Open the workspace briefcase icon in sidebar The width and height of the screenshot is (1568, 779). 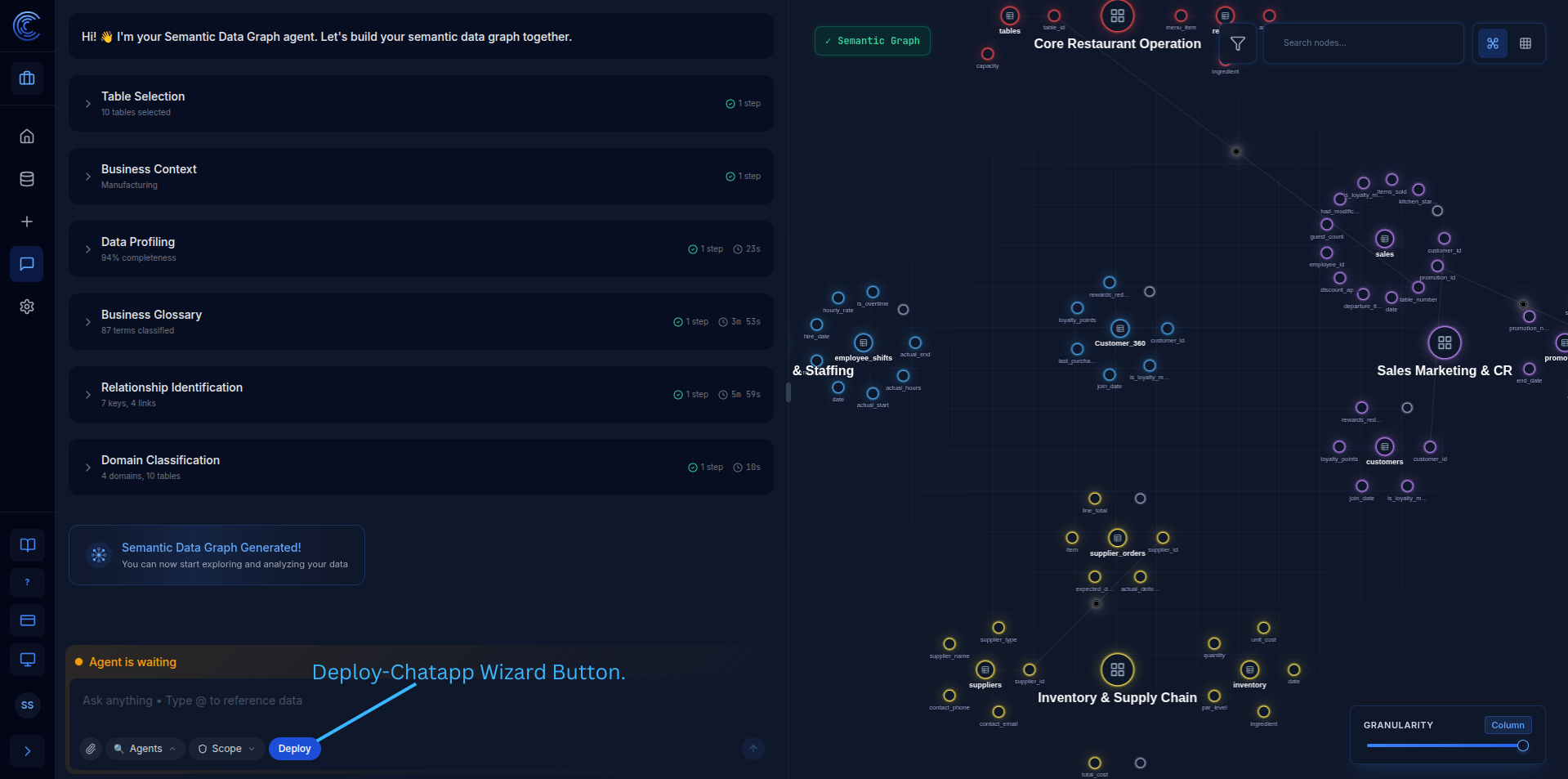27,78
